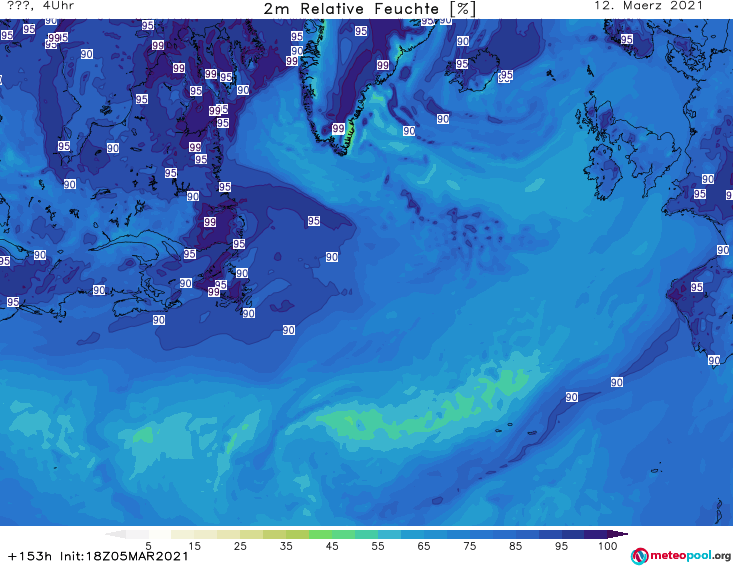The width and height of the screenshot is (733, 566).
Task: Click the bright green legend swatch before 45
Action: tap(320, 534)
